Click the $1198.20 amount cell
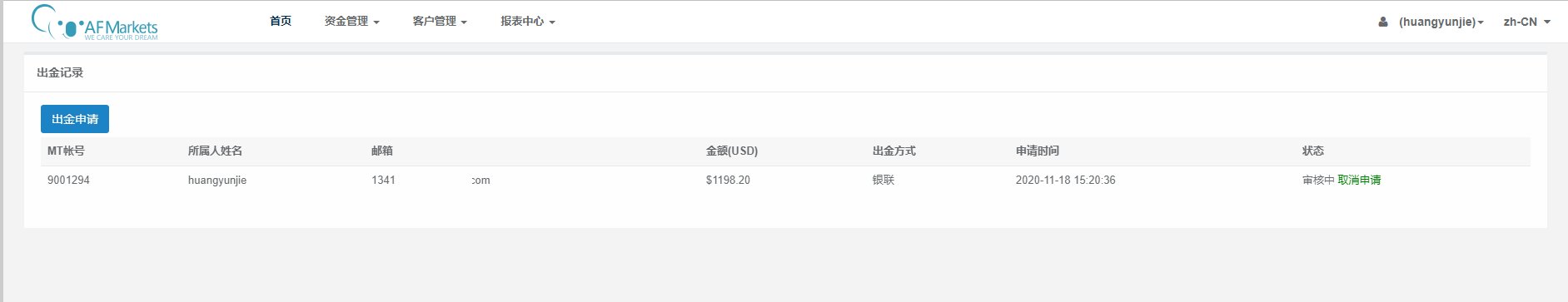 click(728, 180)
